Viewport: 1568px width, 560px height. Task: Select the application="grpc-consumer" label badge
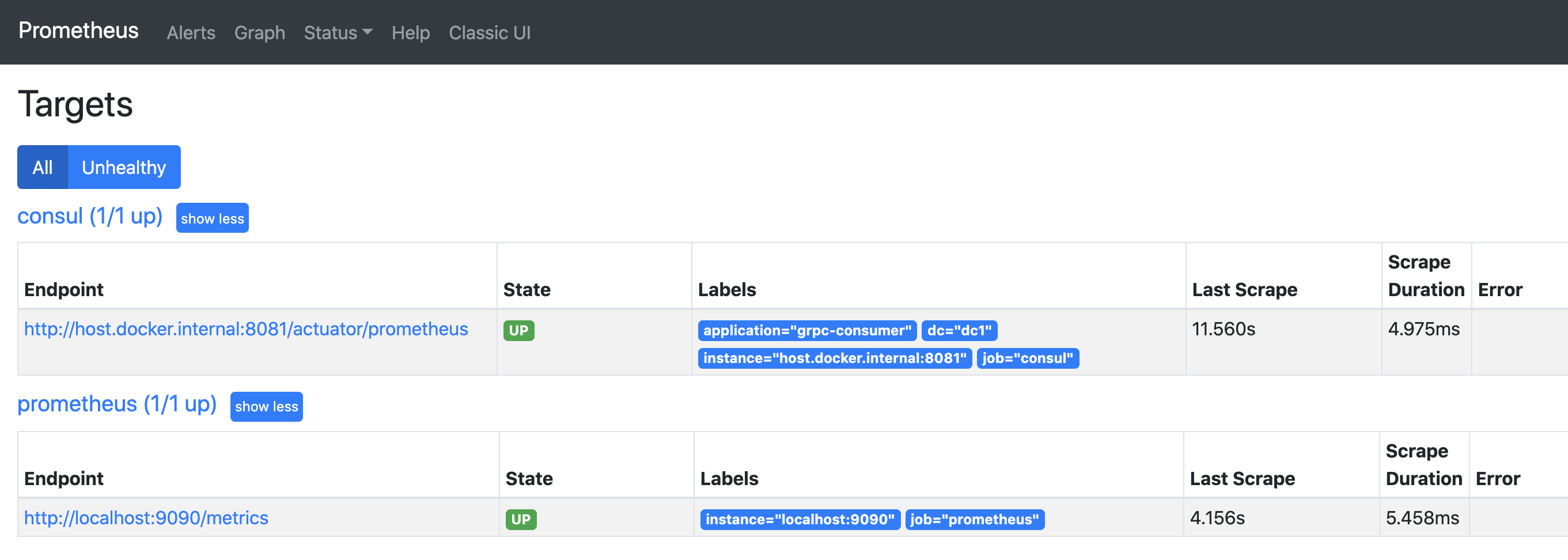click(807, 331)
